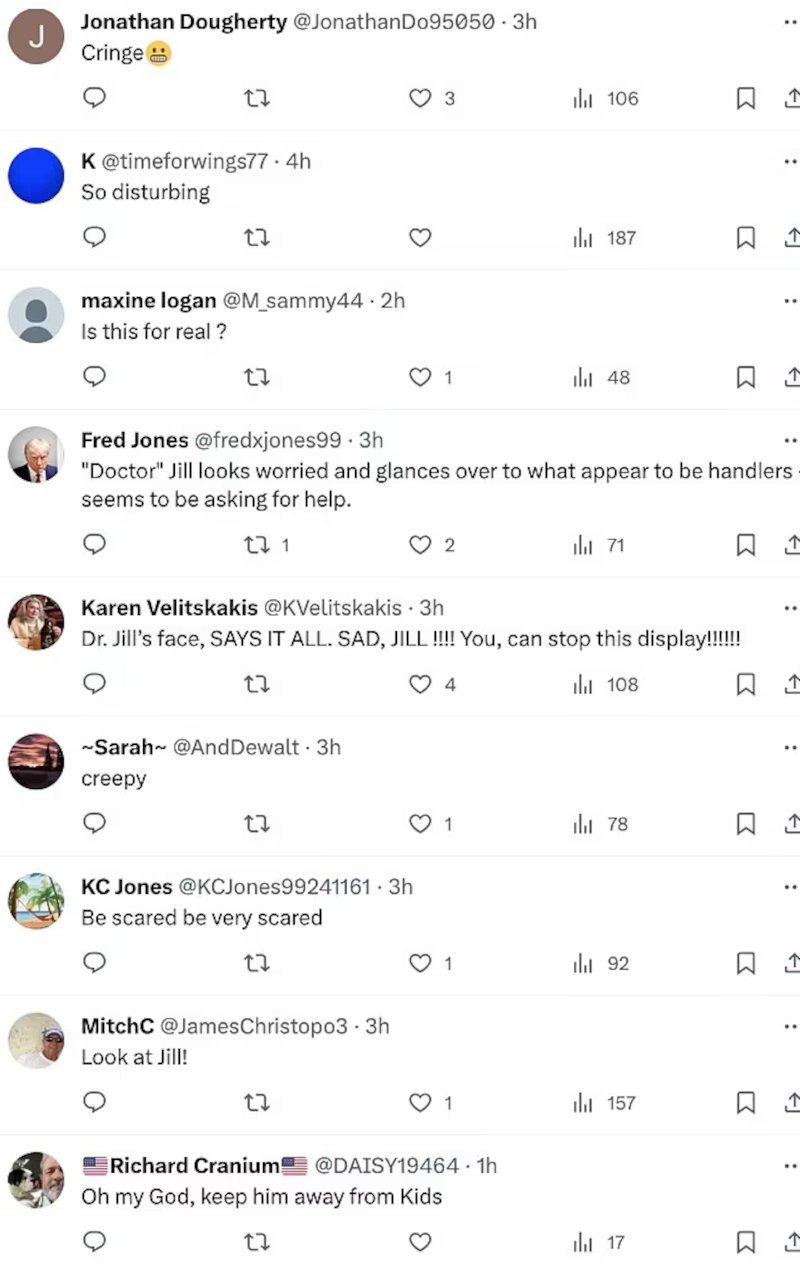Open more options for Jonathan Dougherty's tweet
Viewport: 800px width, 1264px height.
[x=790, y=22]
